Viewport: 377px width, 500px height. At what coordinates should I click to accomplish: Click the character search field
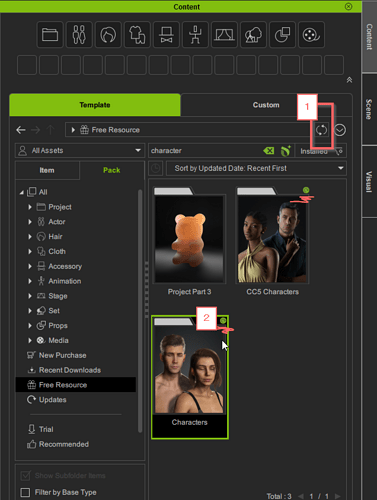click(205, 151)
